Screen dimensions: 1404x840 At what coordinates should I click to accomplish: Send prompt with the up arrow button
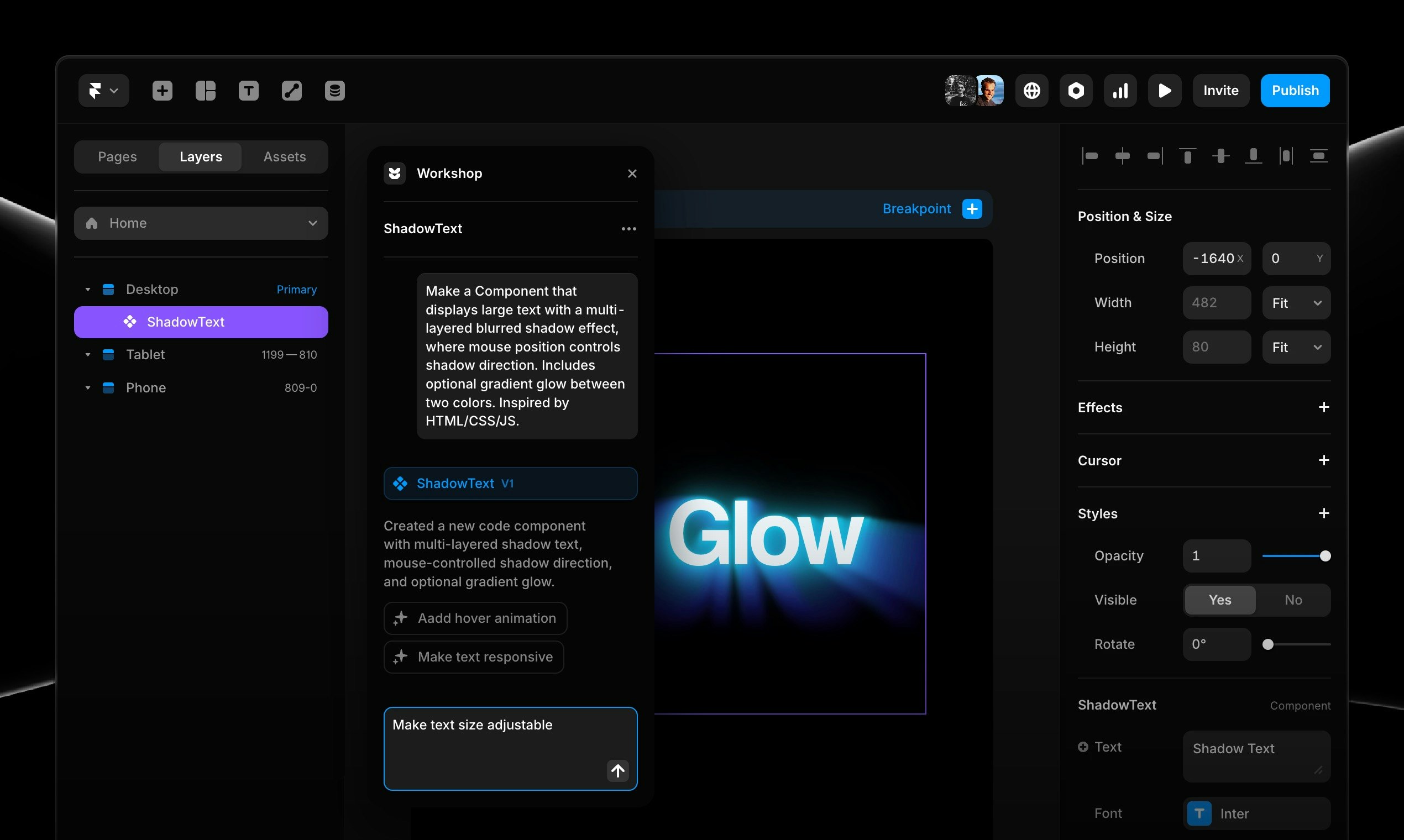(x=617, y=770)
